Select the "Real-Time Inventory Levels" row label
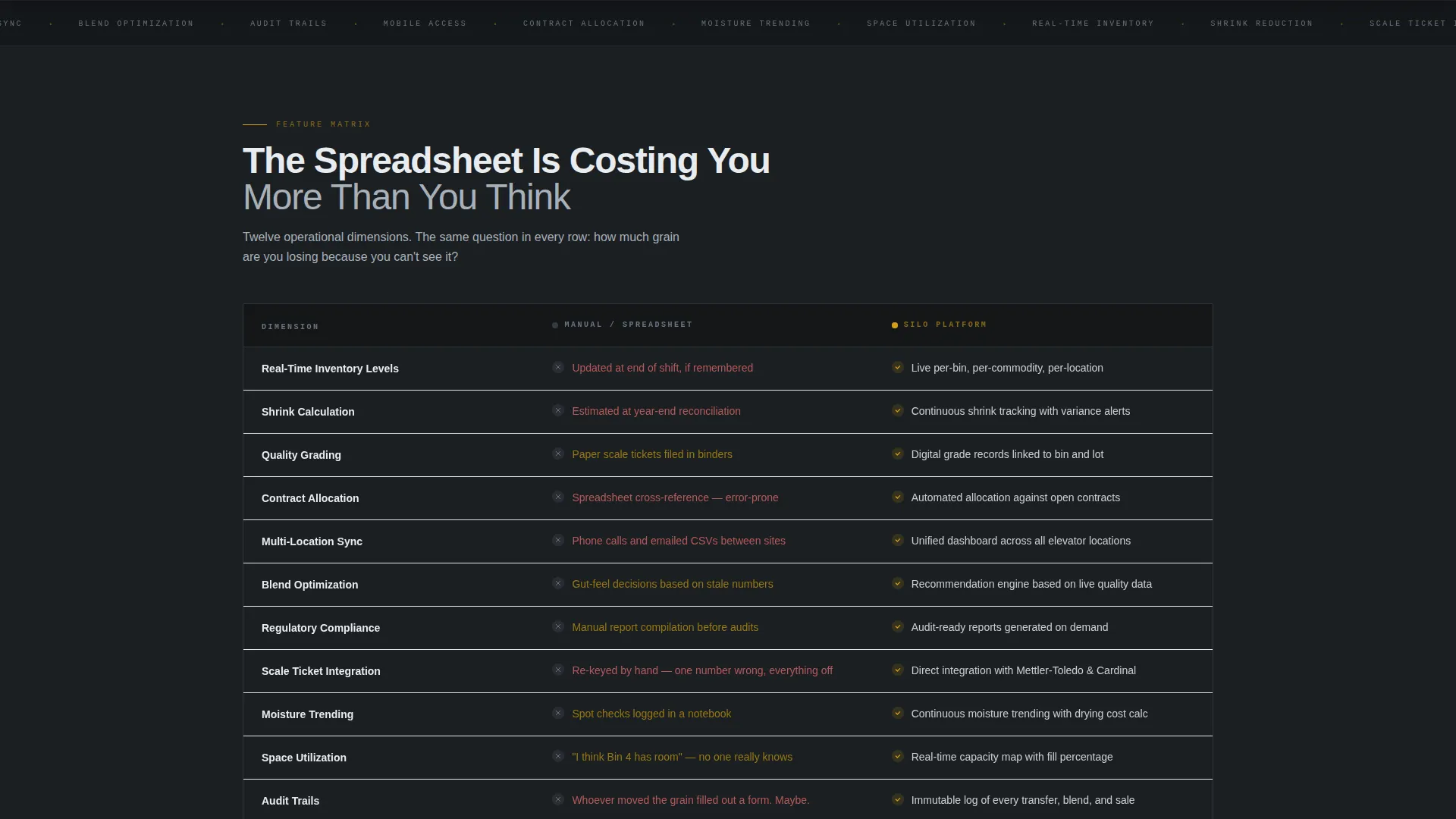Image resolution: width=1456 pixels, height=819 pixels. click(330, 369)
